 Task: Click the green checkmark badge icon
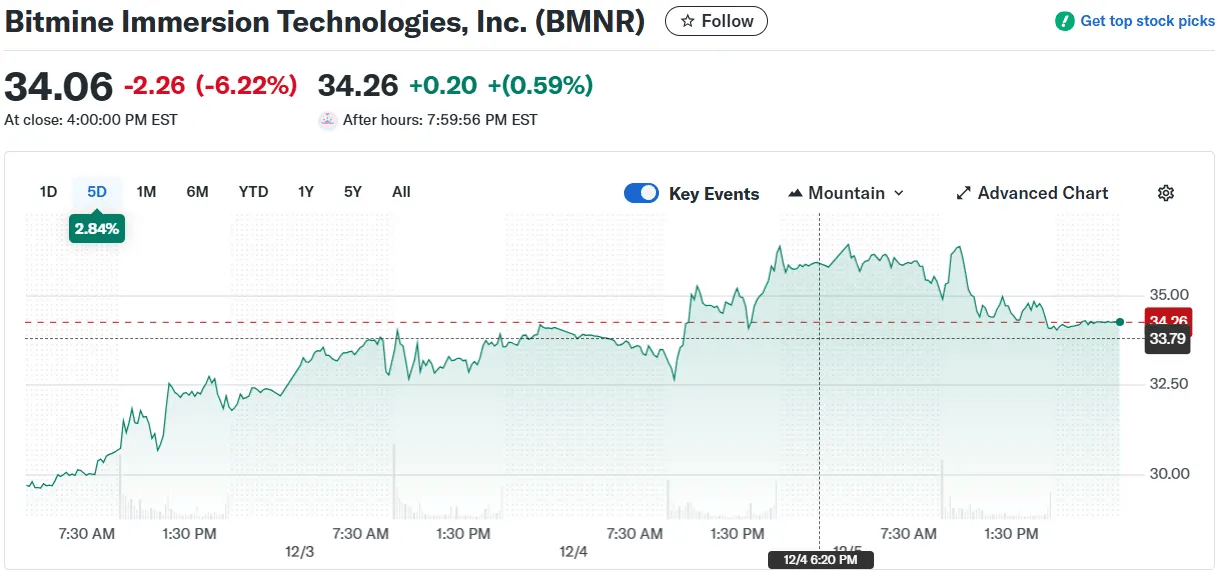pos(1065,21)
